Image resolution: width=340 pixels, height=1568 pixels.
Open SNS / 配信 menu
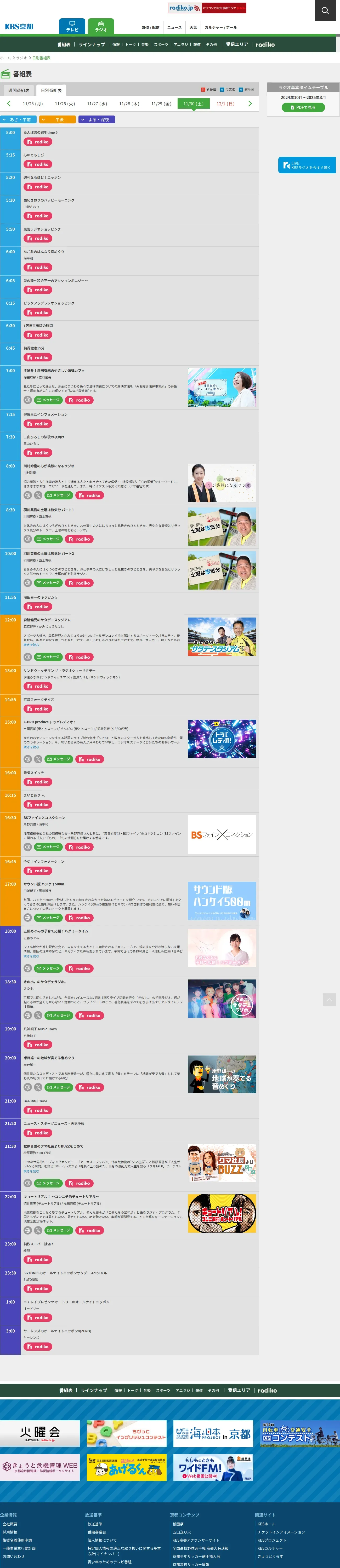pyautogui.click(x=150, y=27)
